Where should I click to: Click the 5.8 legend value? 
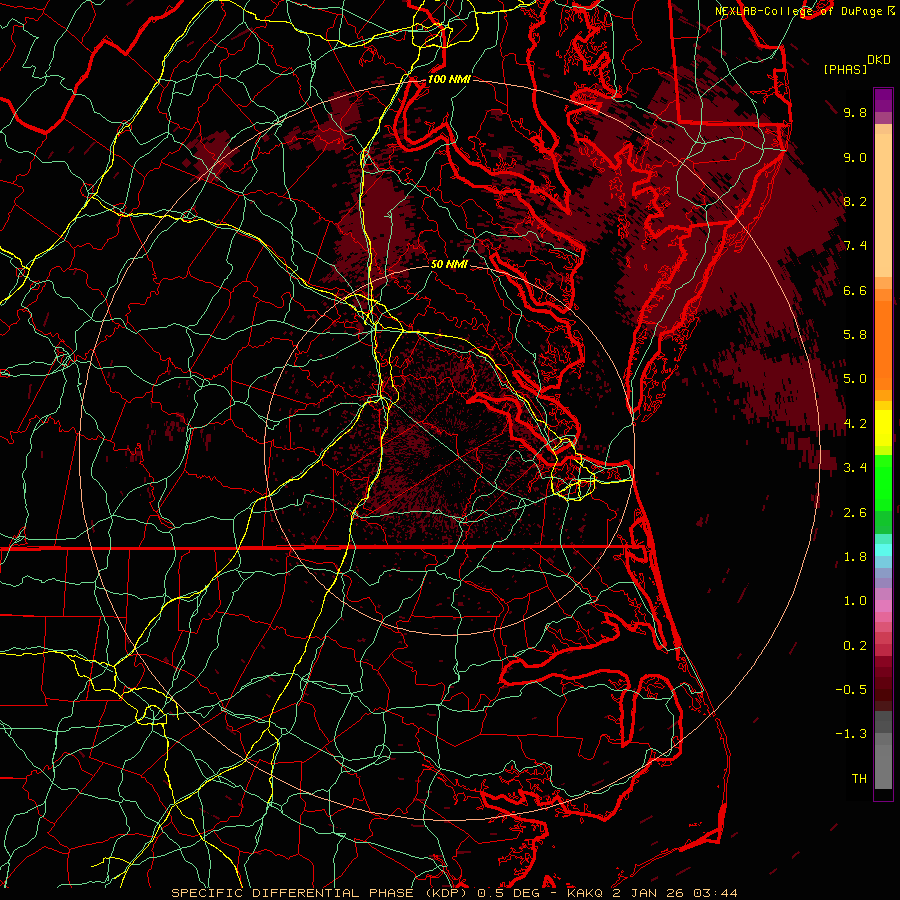855,335
